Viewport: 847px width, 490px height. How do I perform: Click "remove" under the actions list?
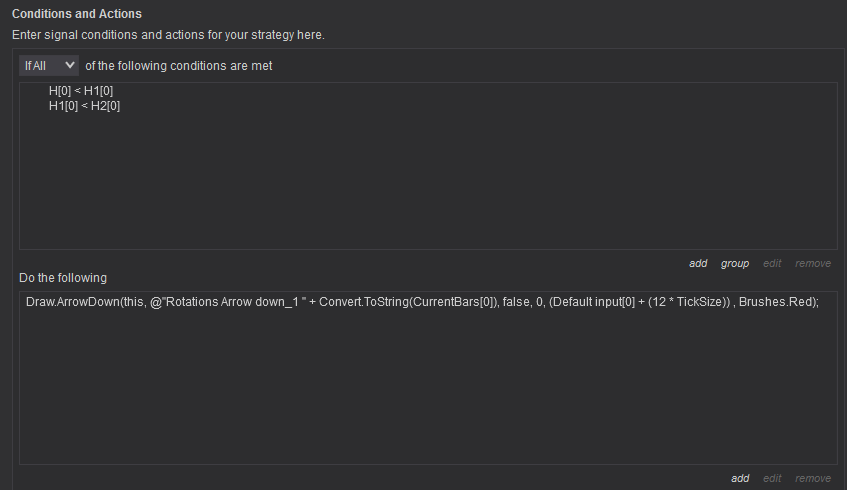coord(813,478)
